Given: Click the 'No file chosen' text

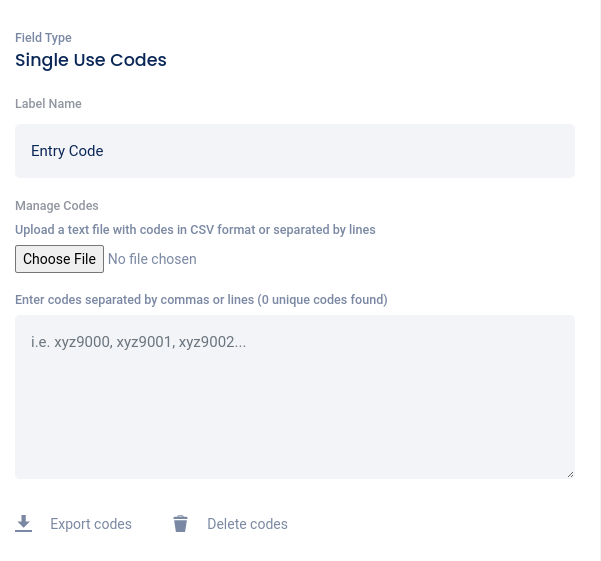Looking at the screenshot, I should click(152, 259).
